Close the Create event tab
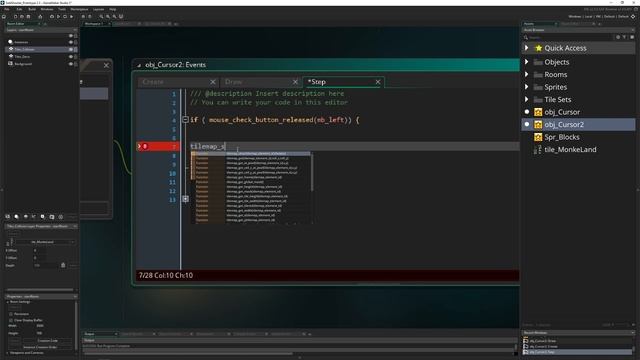This screenshot has height=360, width=640. click(x=213, y=82)
